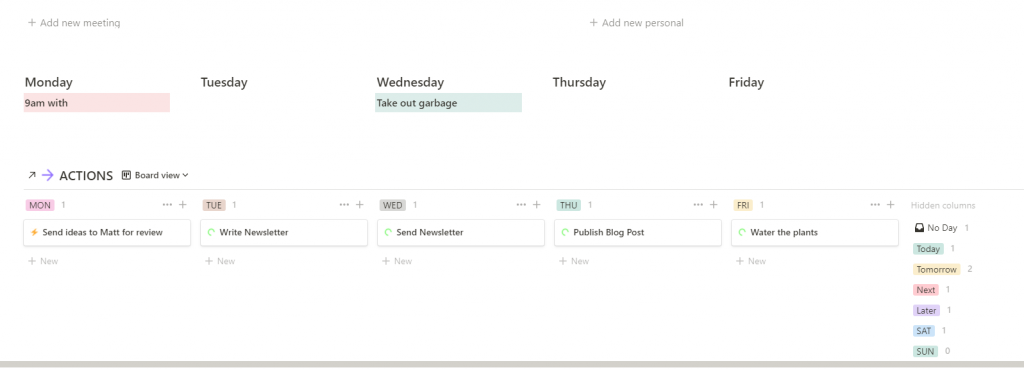Select the green Take out garbage block
Viewport: 1024px width, 370px height.
pyautogui.click(x=448, y=102)
